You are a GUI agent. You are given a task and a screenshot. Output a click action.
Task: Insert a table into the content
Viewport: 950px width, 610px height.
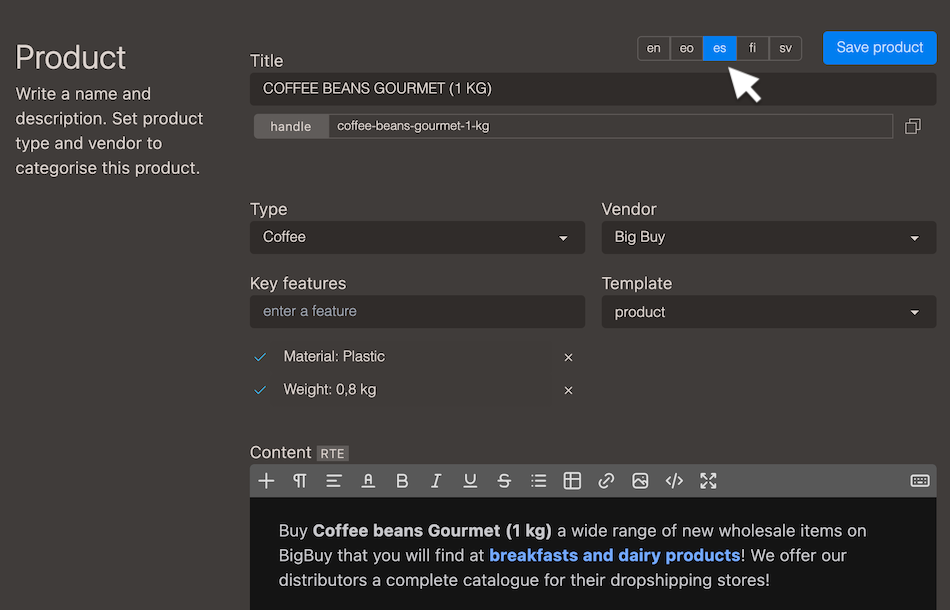[572, 481]
